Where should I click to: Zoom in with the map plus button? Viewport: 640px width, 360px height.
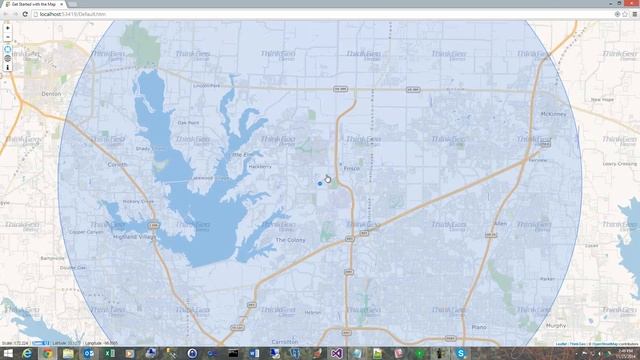(8, 28)
